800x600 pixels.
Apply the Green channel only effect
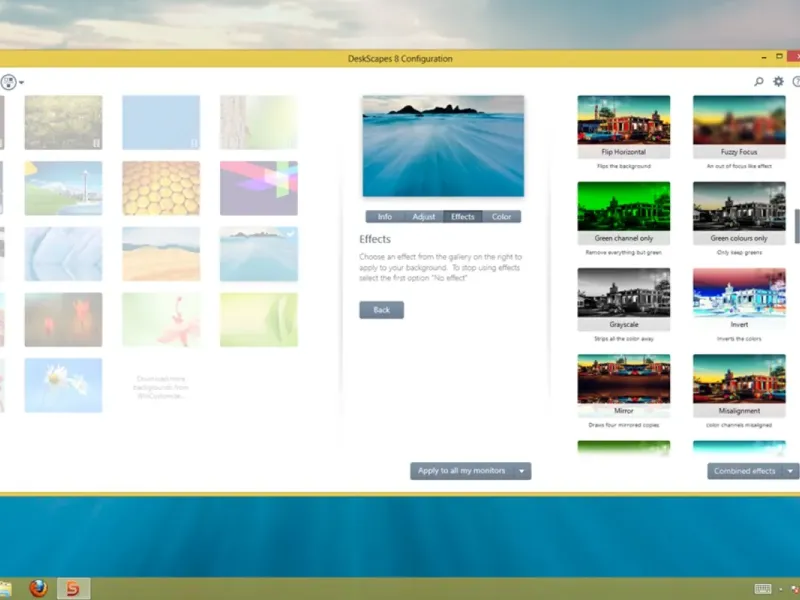click(623, 213)
